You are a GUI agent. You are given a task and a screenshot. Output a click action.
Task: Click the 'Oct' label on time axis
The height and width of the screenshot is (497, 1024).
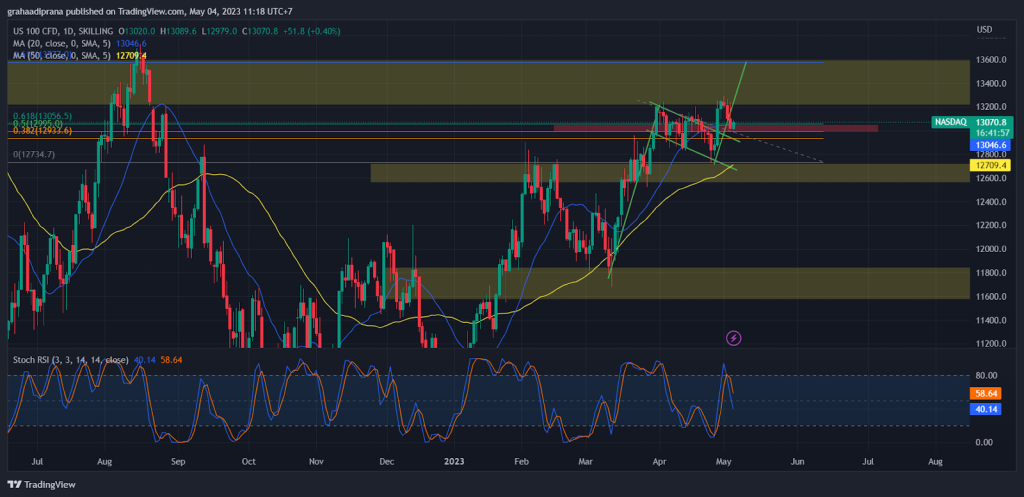point(248,461)
